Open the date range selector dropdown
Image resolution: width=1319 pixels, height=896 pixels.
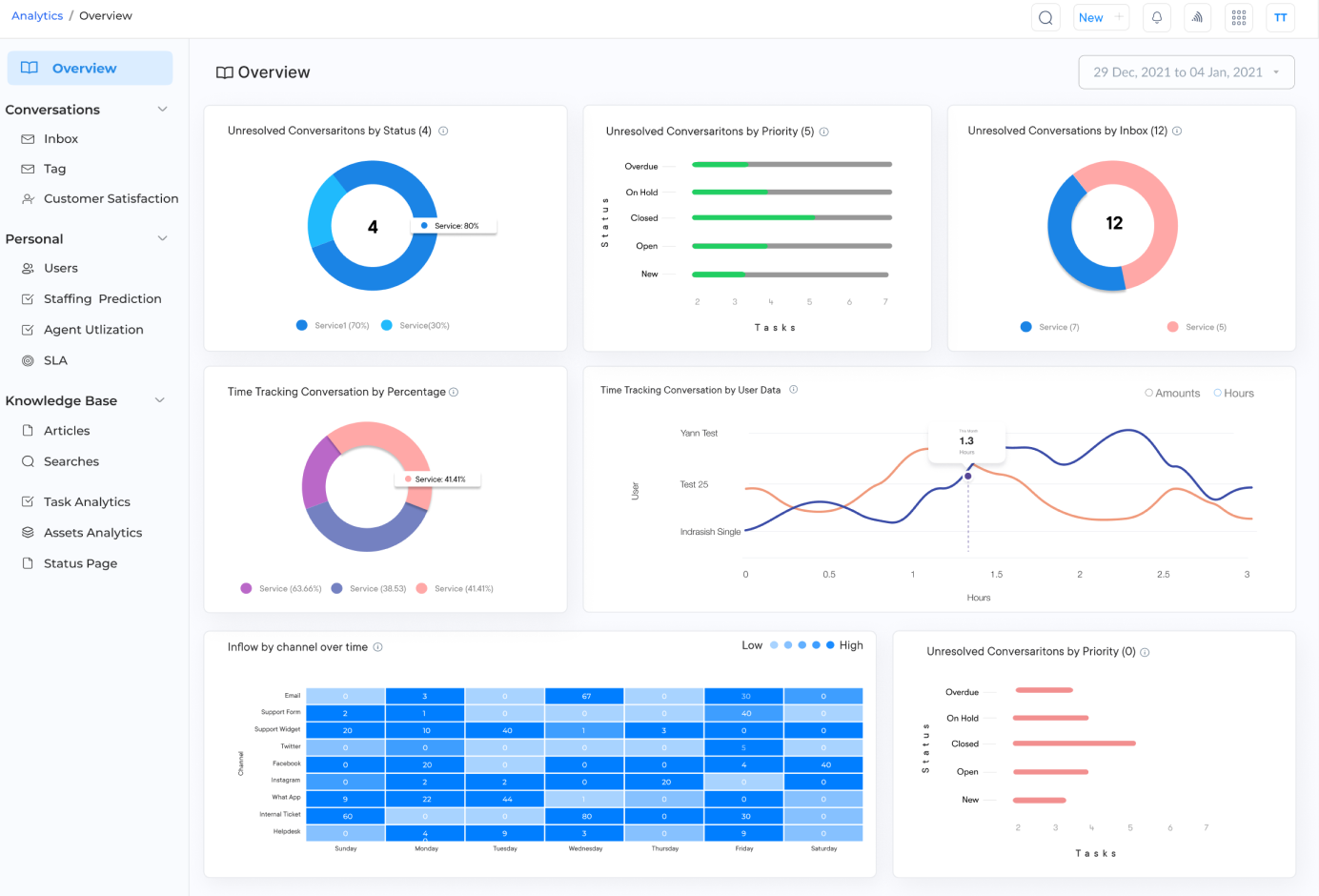click(x=1186, y=71)
